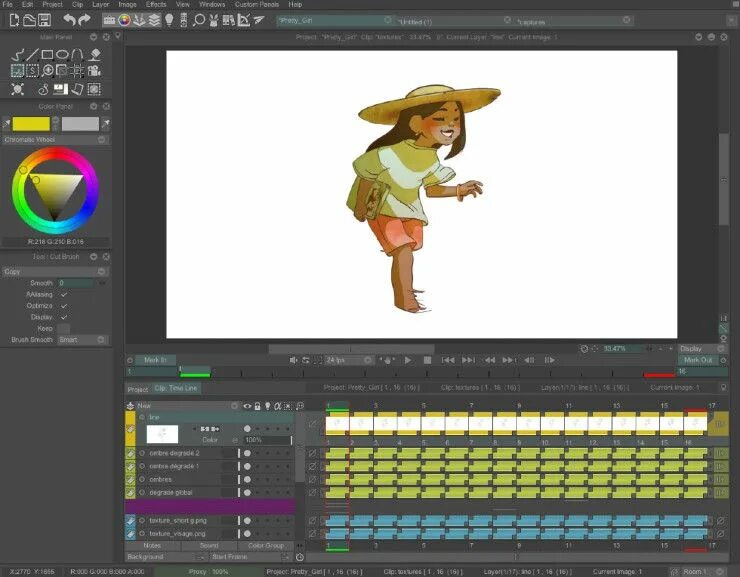Click the Smooth value input field
Image resolution: width=740 pixels, height=577 pixels.
coord(76,283)
